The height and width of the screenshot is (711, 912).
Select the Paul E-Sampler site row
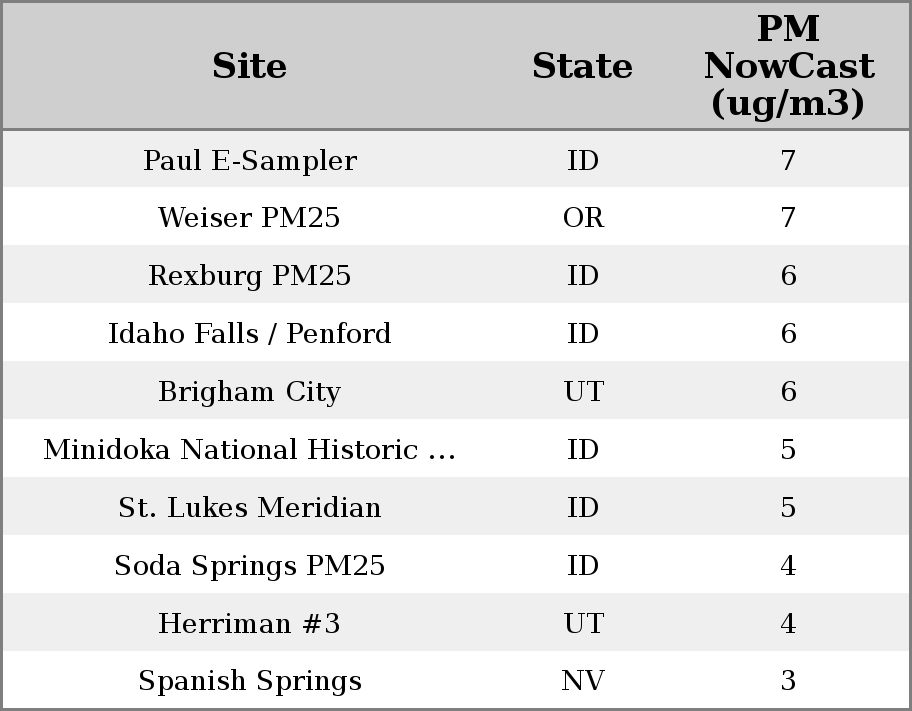[x=249, y=160]
